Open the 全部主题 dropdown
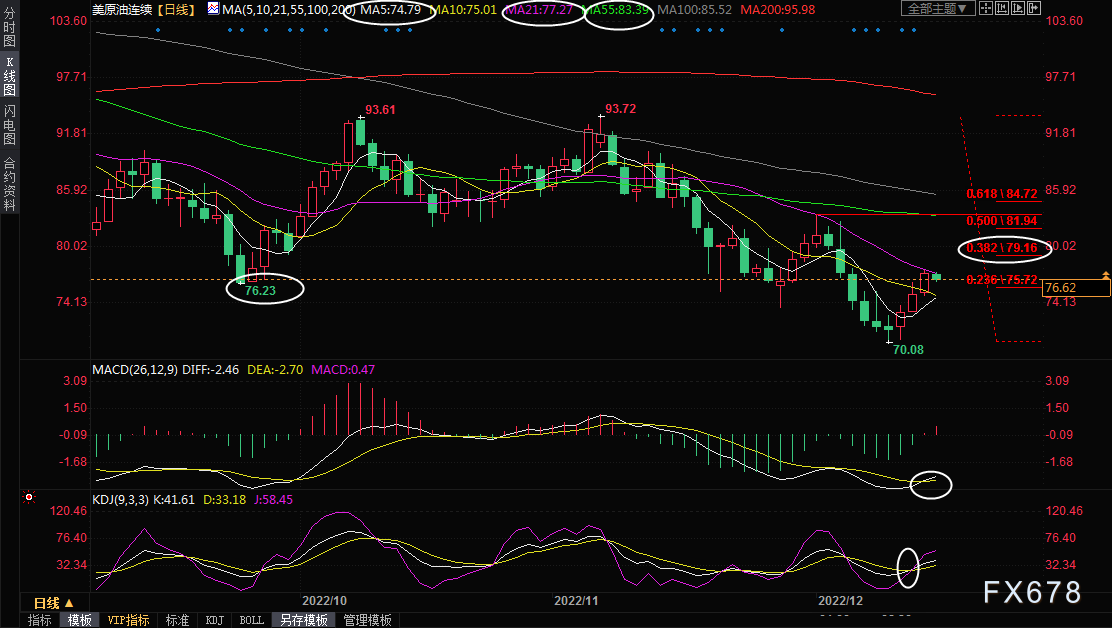The height and width of the screenshot is (628, 1112). (x=938, y=9)
